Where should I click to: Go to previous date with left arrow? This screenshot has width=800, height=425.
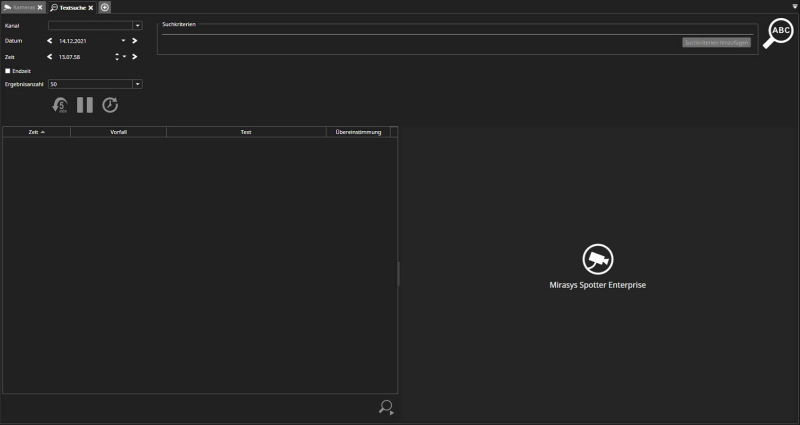pyautogui.click(x=50, y=41)
